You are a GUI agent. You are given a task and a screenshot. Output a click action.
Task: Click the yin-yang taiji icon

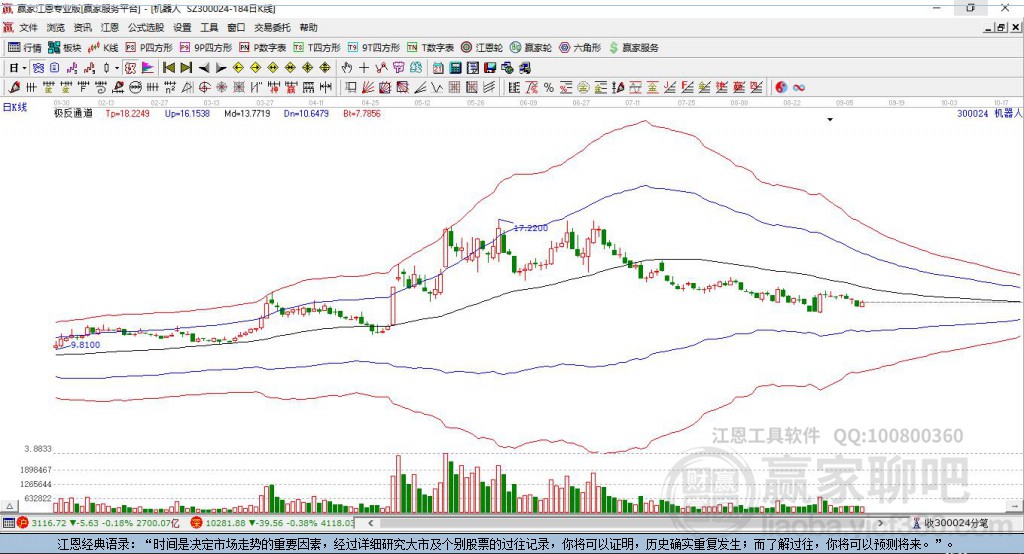[781, 88]
